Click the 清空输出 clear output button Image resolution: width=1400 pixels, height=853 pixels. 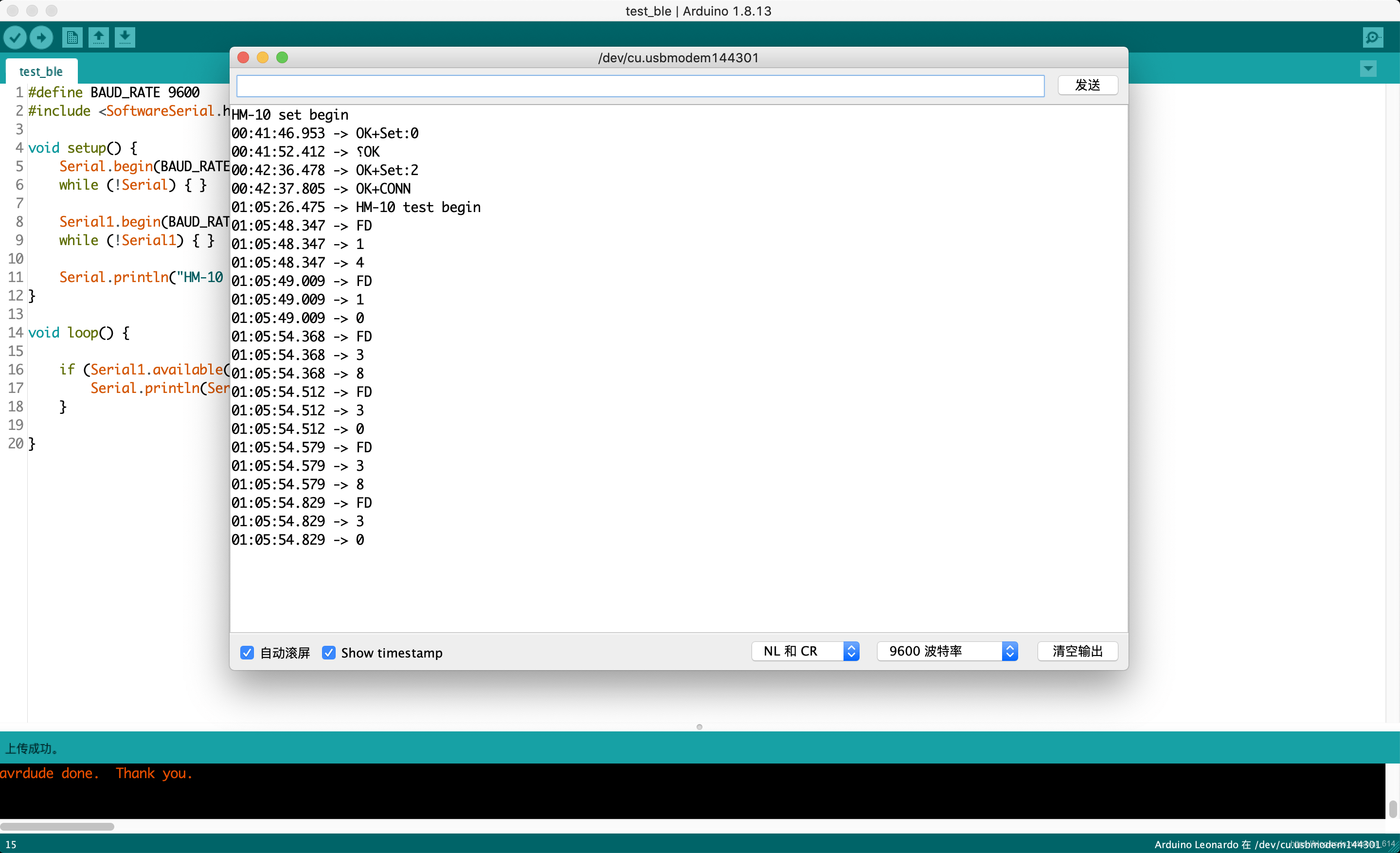(1077, 651)
